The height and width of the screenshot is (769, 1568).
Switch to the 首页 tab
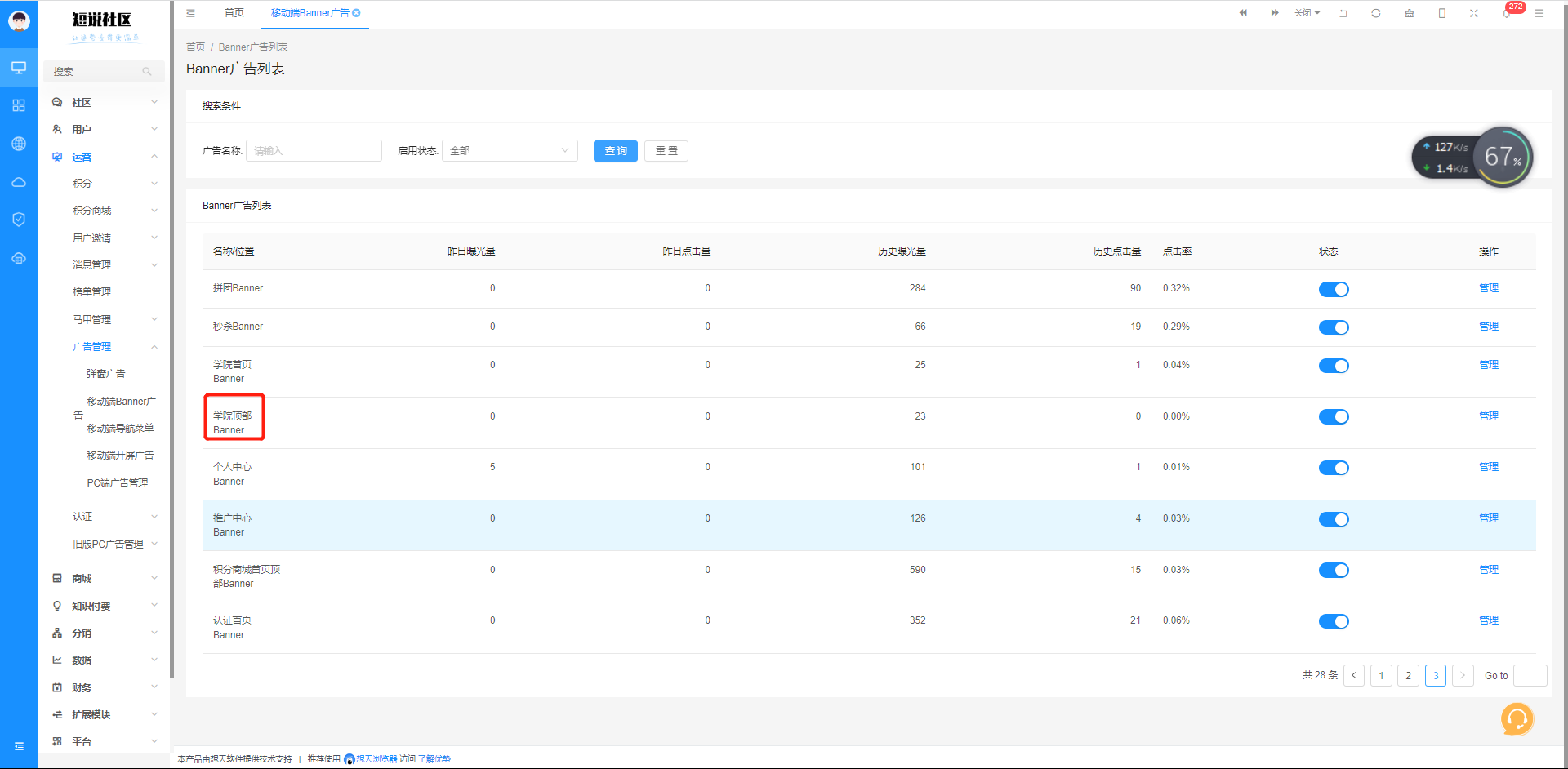click(x=234, y=13)
